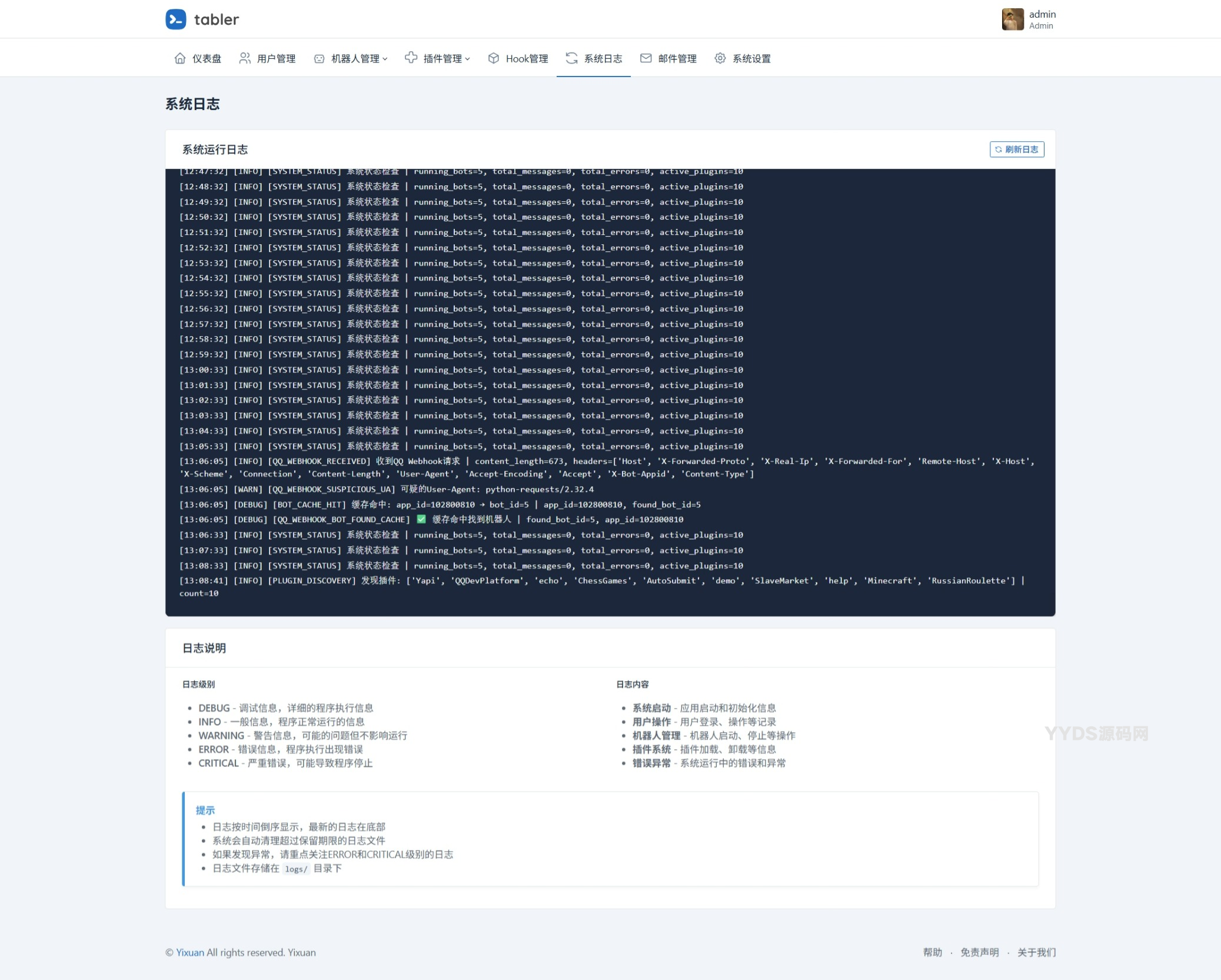Viewport: 1221px width, 980px height.
Task: Open the 用户管理 menu item
Action: tap(276, 59)
